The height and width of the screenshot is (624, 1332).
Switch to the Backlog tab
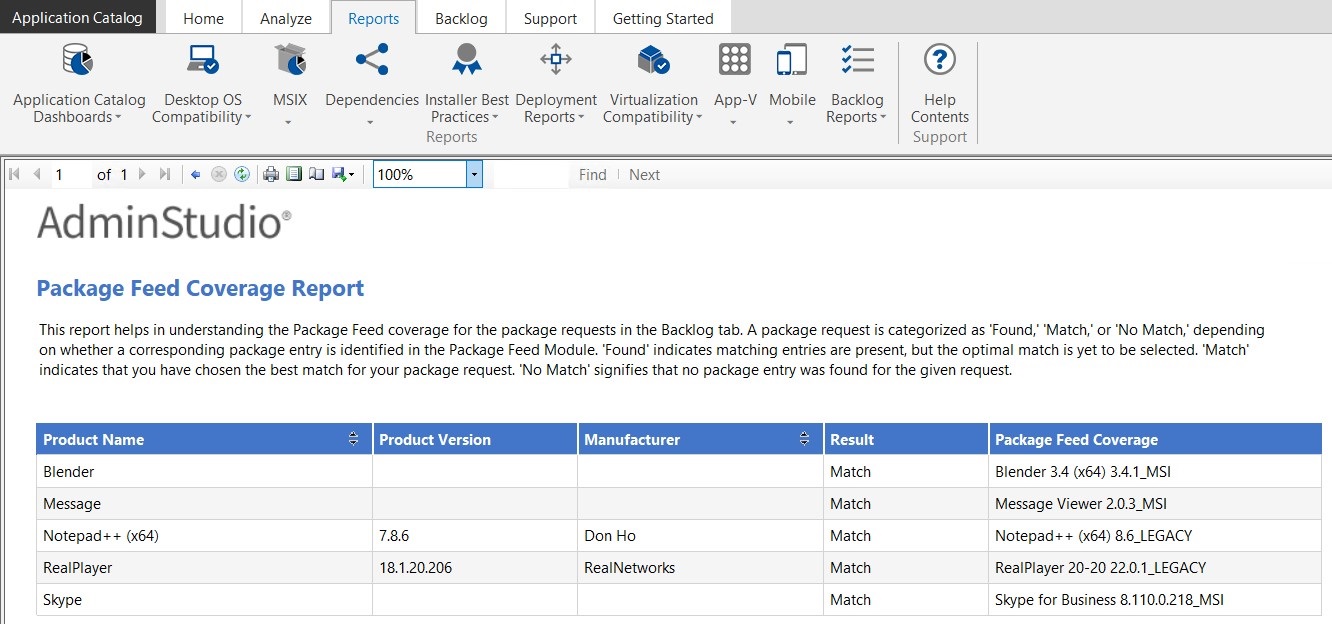[461, 18]
